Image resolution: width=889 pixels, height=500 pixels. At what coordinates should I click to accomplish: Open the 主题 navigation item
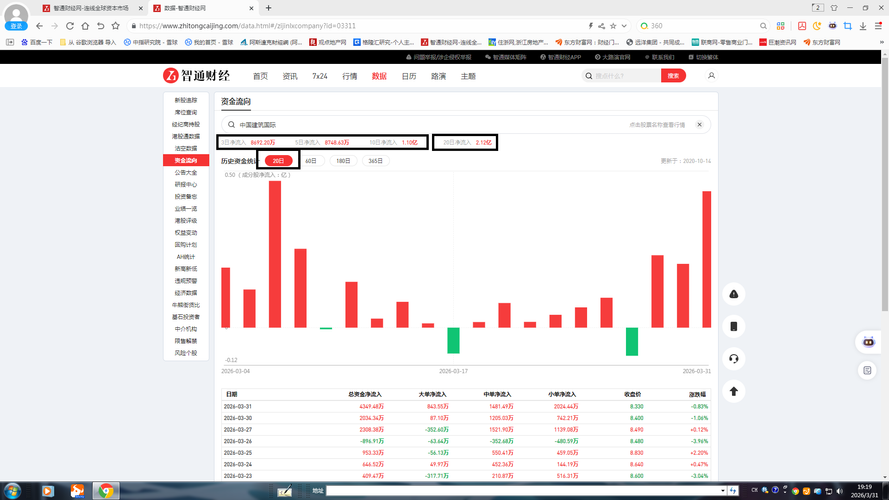coord(468,76)
